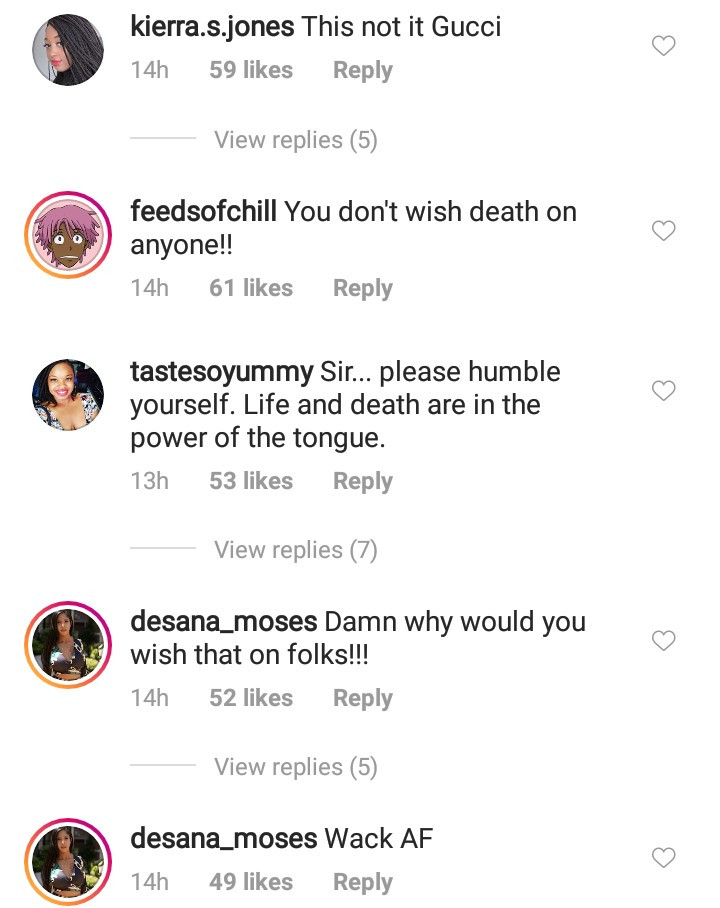The width and height of the screenshot is (720, 908).
Task: Tap the heart on feedsofchill's comment
Action: (663, 231)
